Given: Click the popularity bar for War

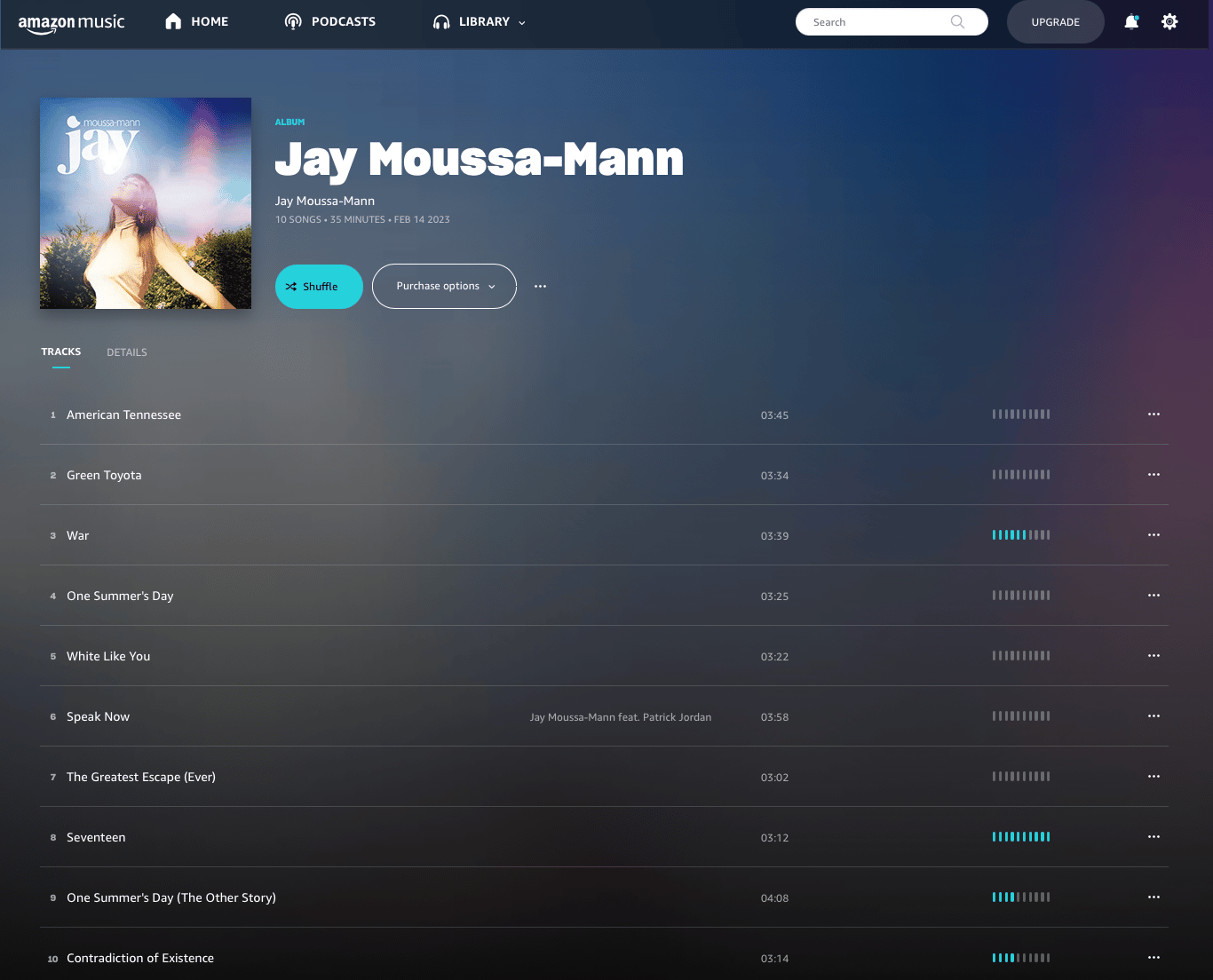Looking at the screenshot, I should pos(1021,535).
